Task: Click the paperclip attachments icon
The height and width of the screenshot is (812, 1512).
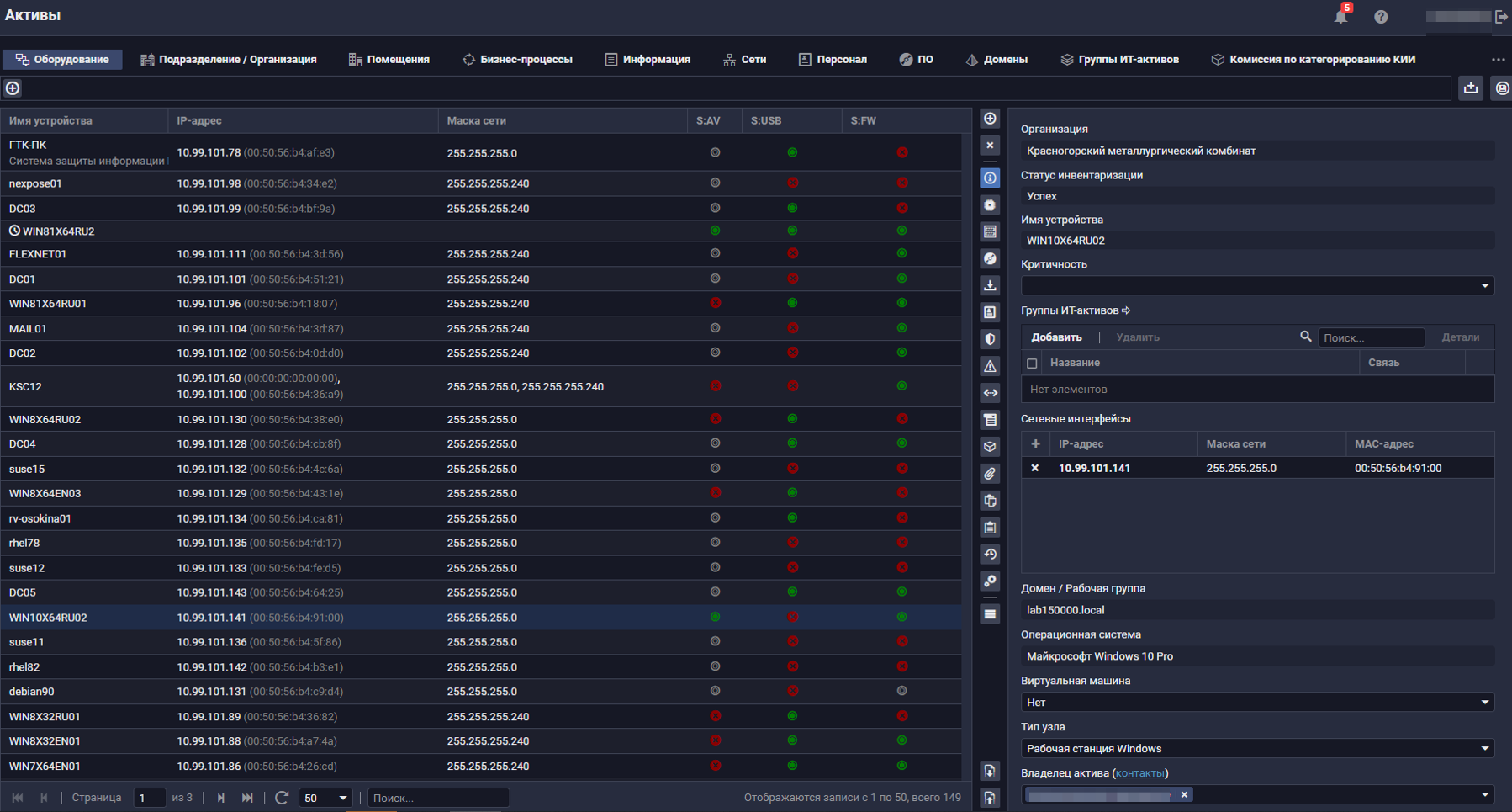Action: (x=990, y=474)
